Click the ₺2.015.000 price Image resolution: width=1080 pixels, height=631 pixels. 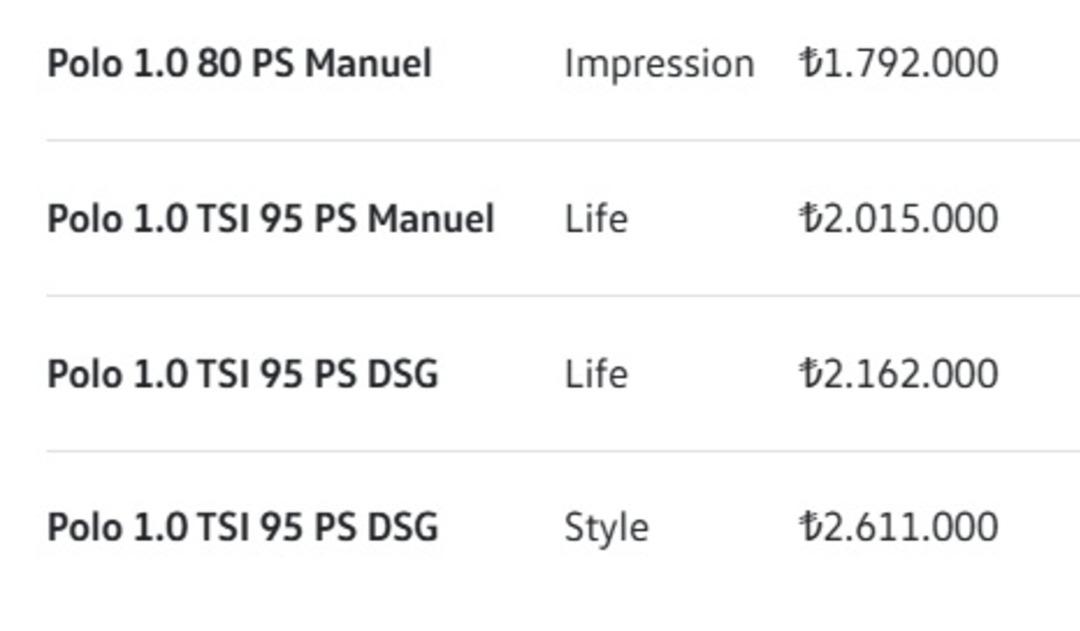pos(899,218)
